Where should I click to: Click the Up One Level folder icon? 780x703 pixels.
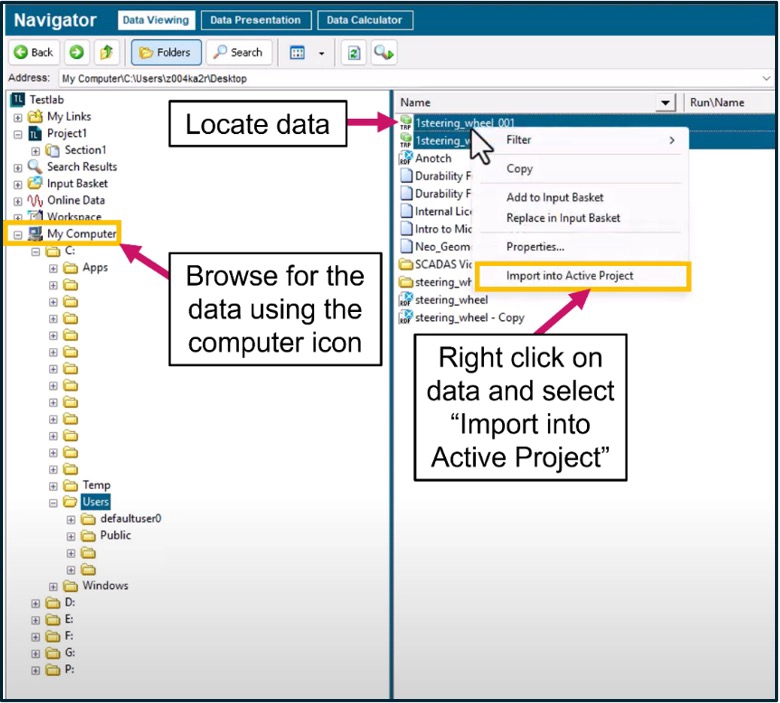pos(106,53)
